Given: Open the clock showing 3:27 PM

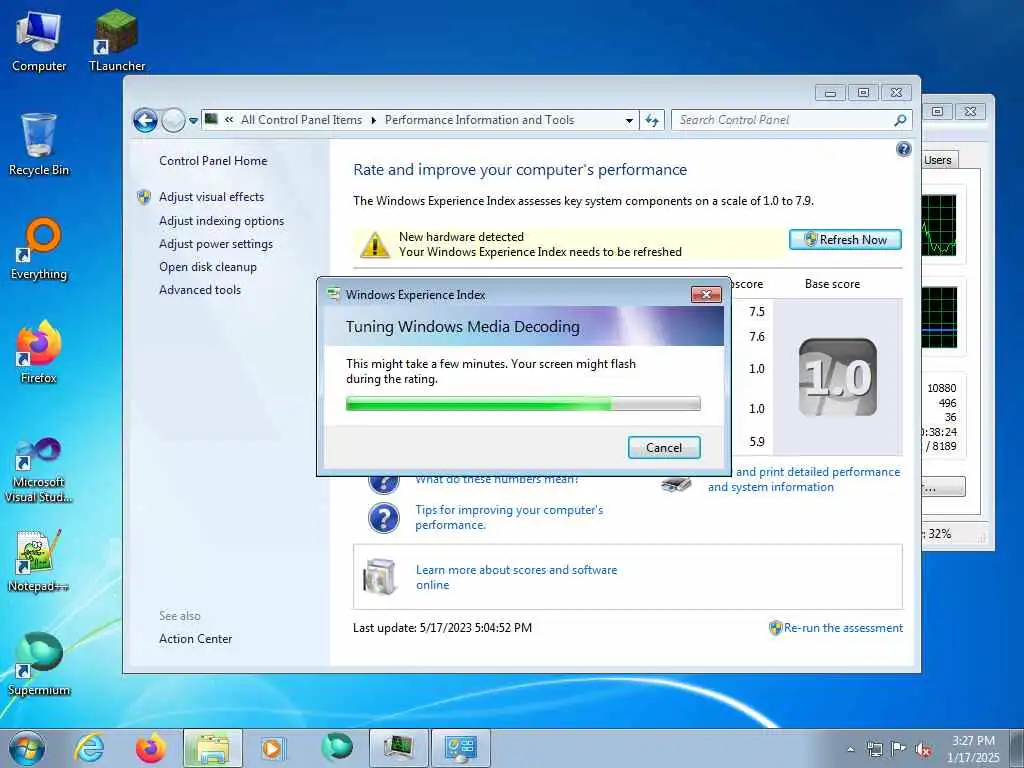Looking at the screenshot, I should [973, 748].
